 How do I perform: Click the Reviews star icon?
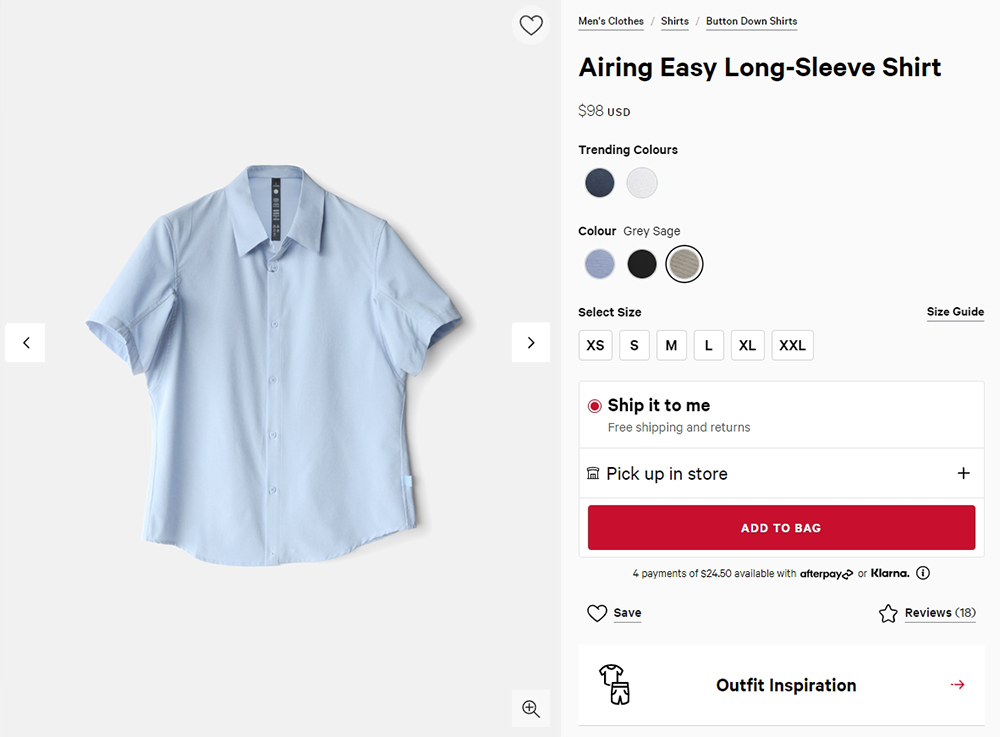point(888,613)
